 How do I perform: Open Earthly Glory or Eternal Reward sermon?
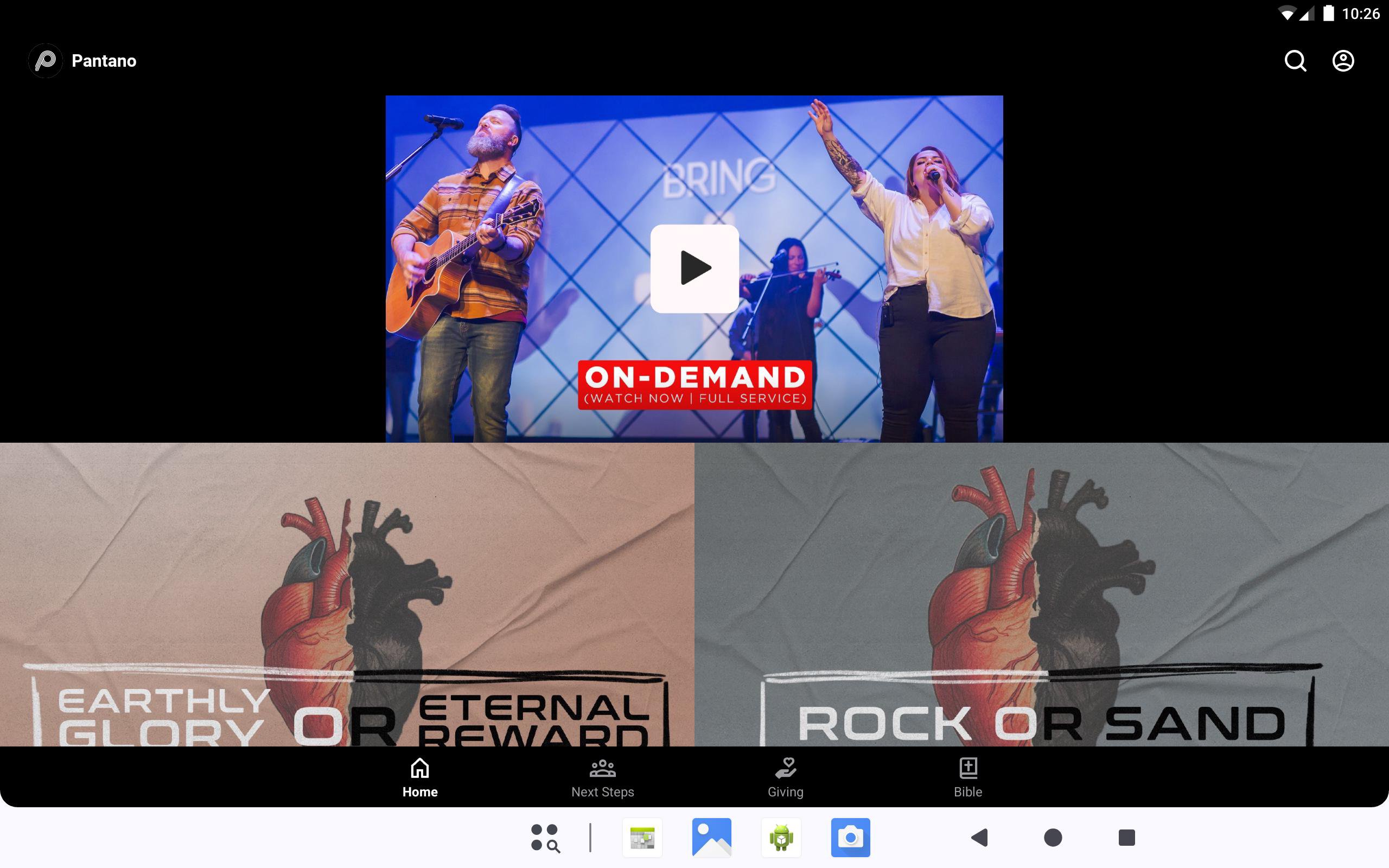pos(347,594)
